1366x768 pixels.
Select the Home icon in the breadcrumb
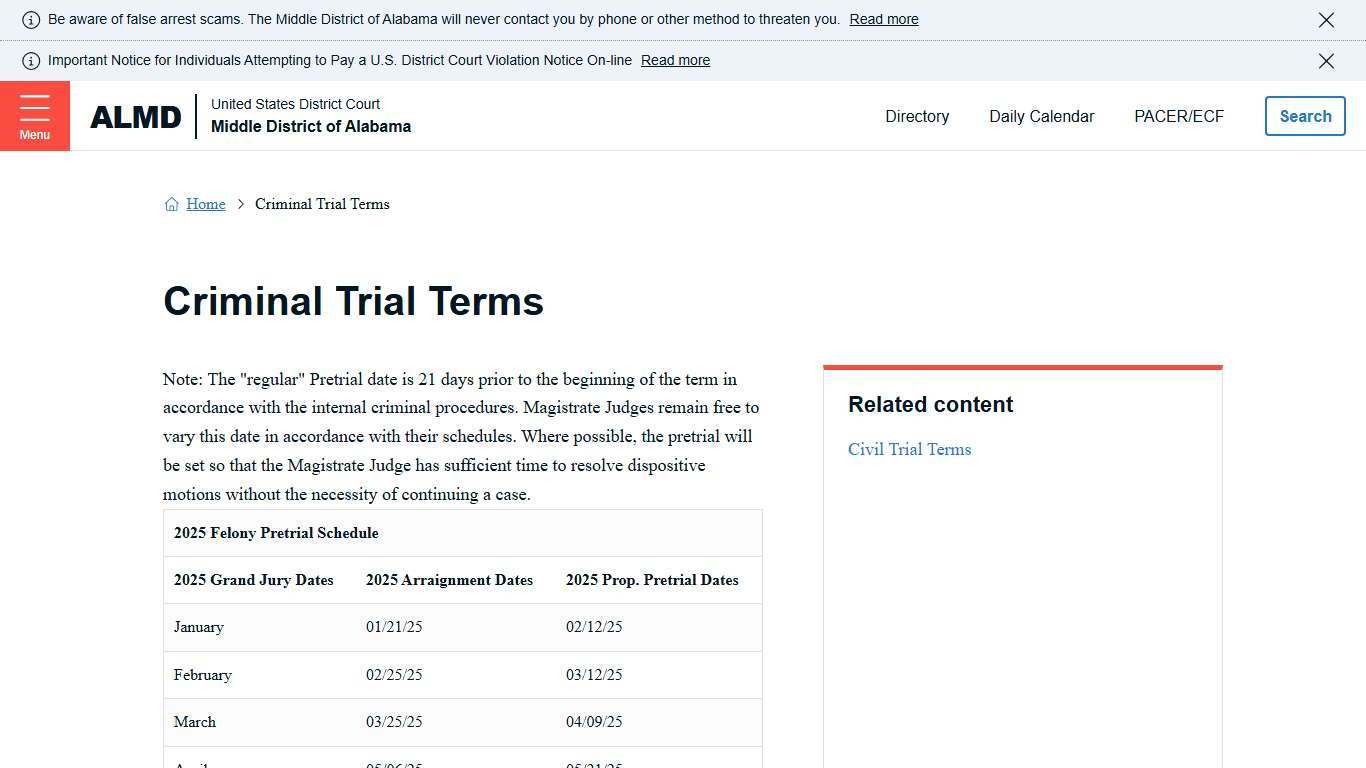tap(171, 203)
